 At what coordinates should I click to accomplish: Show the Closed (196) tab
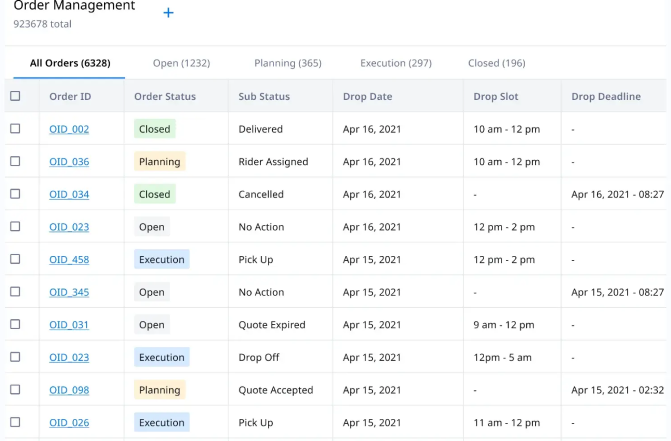496,63
